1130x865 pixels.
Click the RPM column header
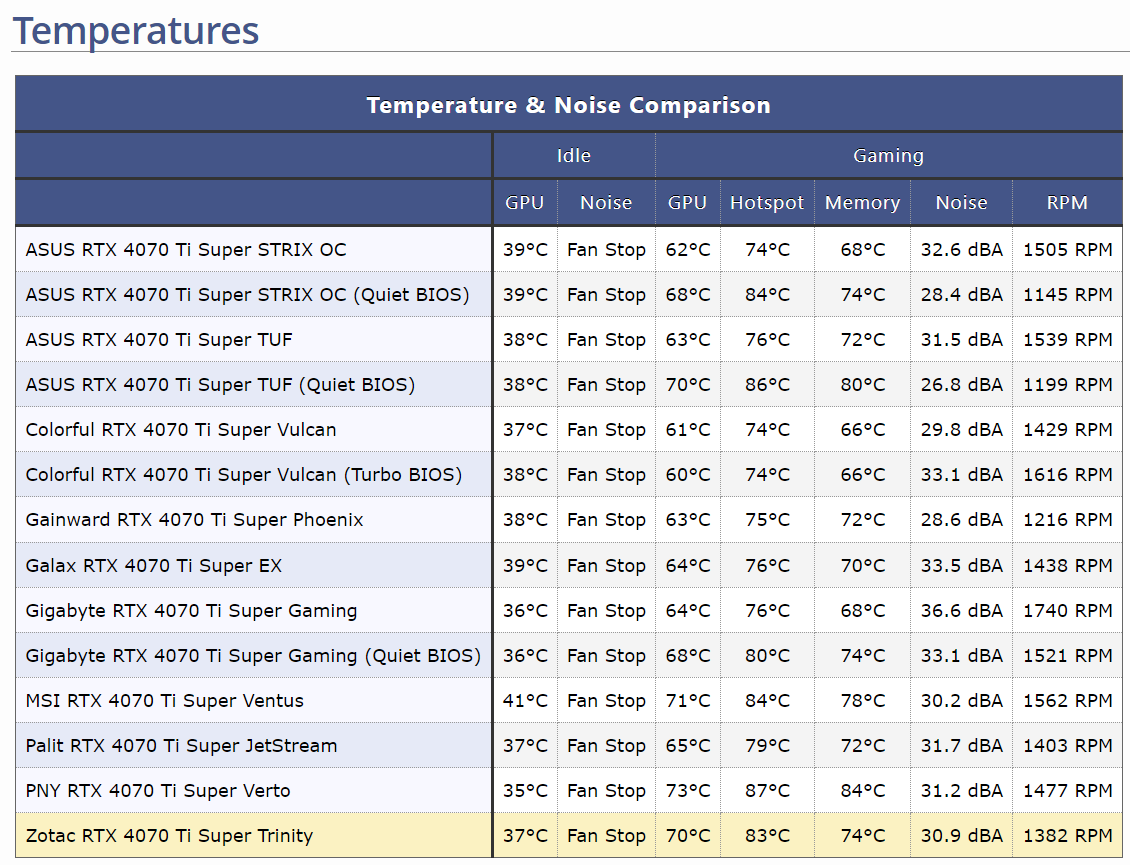tap(1067, 203)
